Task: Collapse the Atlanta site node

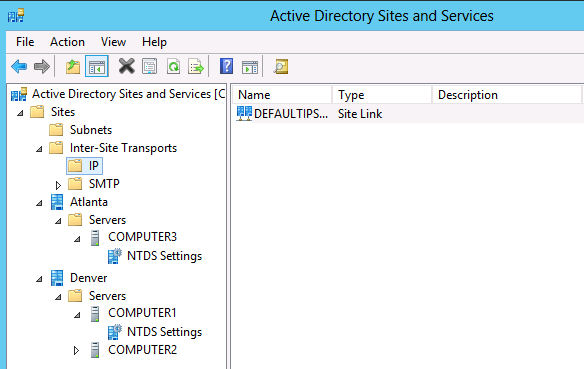Action: coord(39,203)
